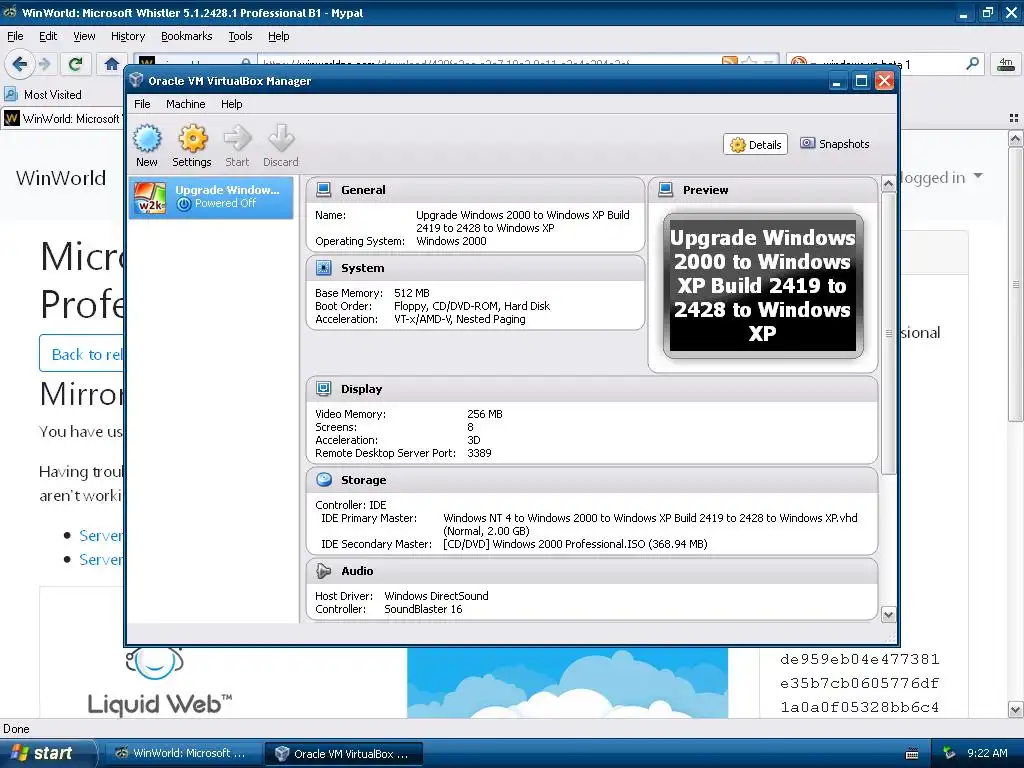Click the WinWorld taskbar button
This screenshot has width=1024, height=768.
tap(181, 753)
